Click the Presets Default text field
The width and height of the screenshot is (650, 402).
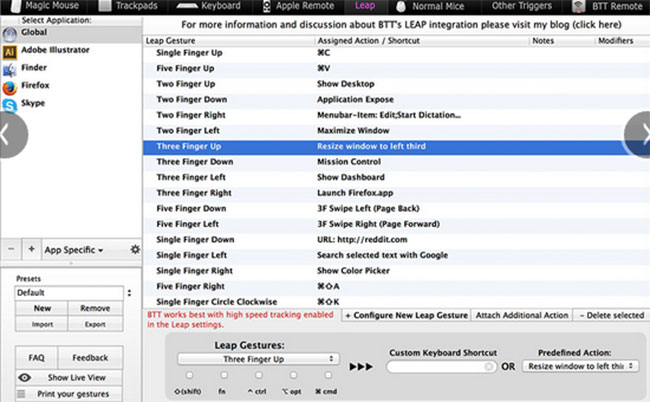[69, 293]
